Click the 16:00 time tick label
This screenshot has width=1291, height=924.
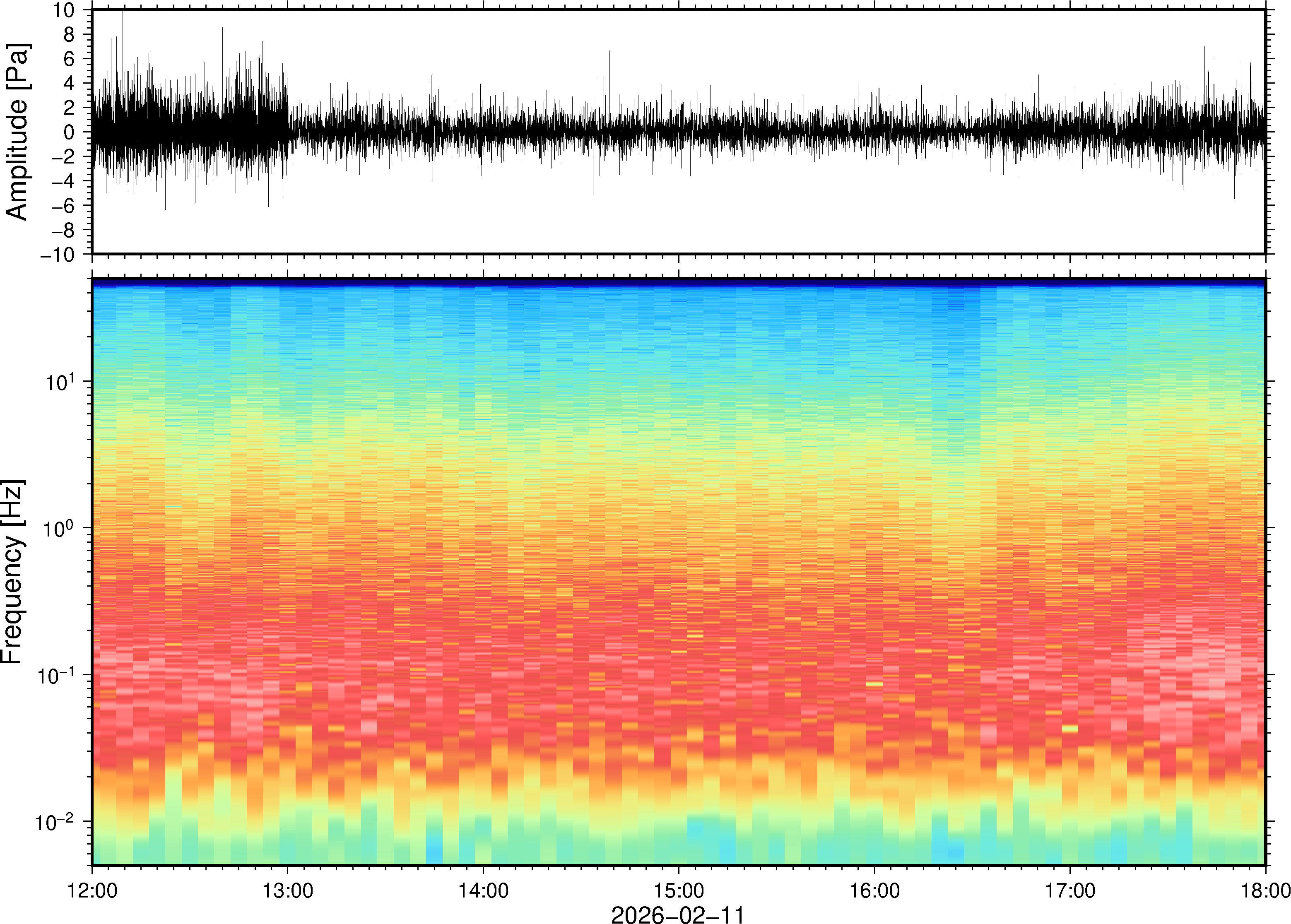tap(874, 890)
